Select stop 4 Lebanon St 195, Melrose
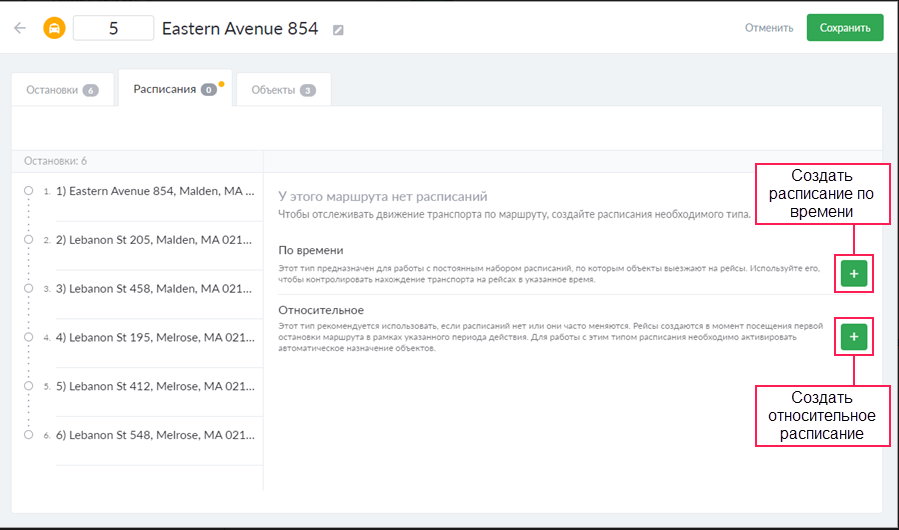The height and width of the screenshot is (530, 899). [x=149, y=337]
